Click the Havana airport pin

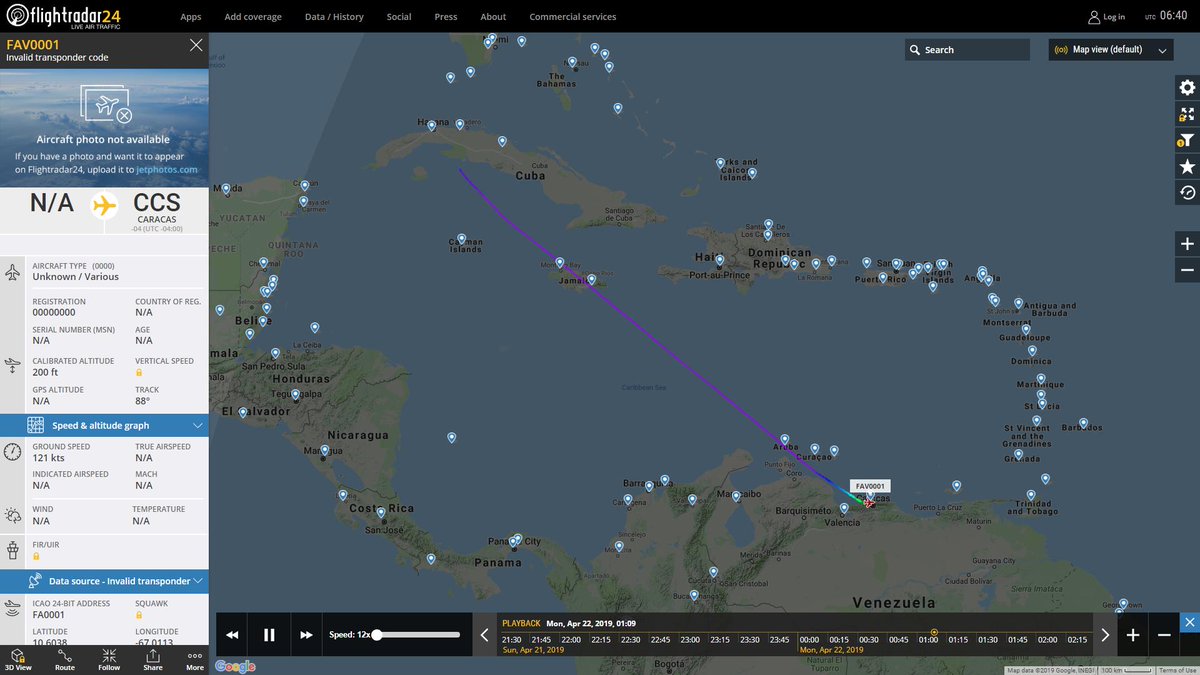point(431,125)
